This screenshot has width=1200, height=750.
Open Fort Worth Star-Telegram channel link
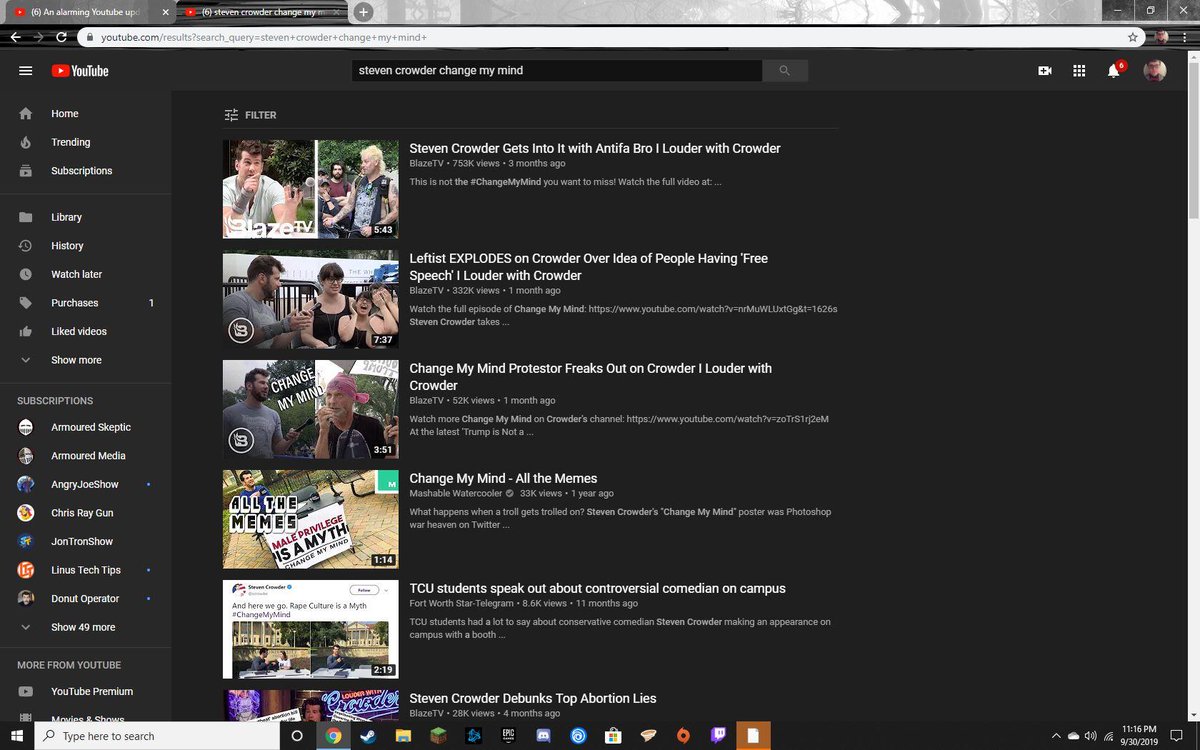461,603
